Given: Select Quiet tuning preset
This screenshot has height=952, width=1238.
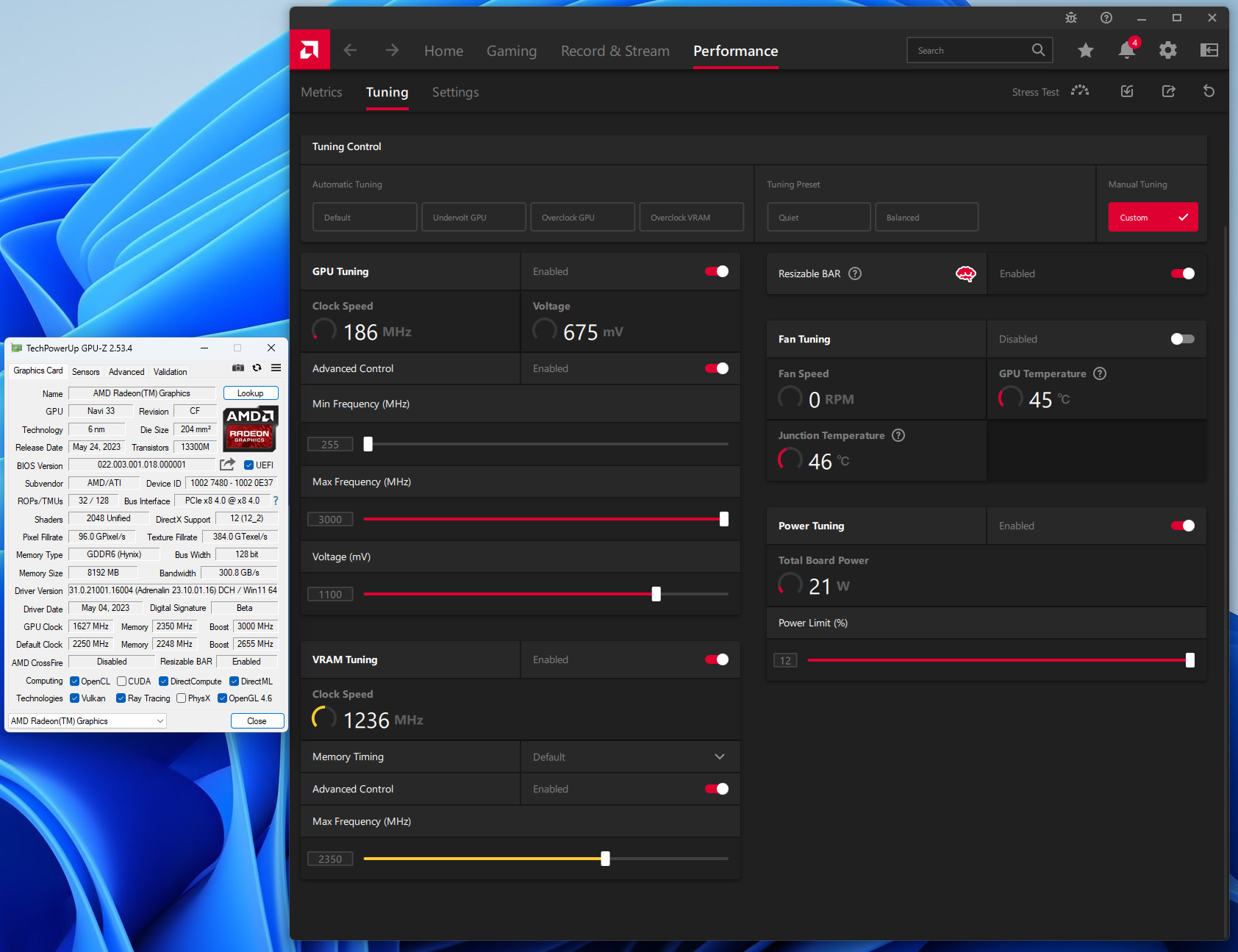Looking at the screenshot, I should tap(819, 217).
